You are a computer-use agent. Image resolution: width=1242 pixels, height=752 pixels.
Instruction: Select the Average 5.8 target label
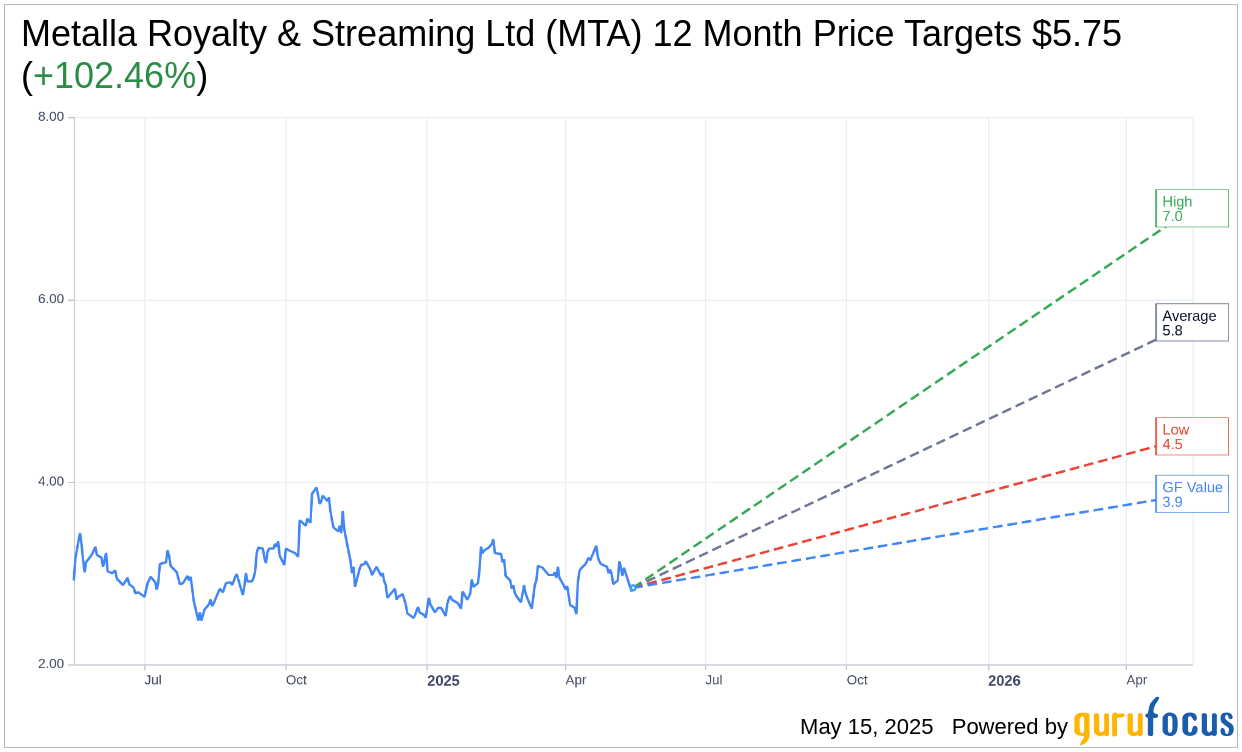click(1191, 322)
